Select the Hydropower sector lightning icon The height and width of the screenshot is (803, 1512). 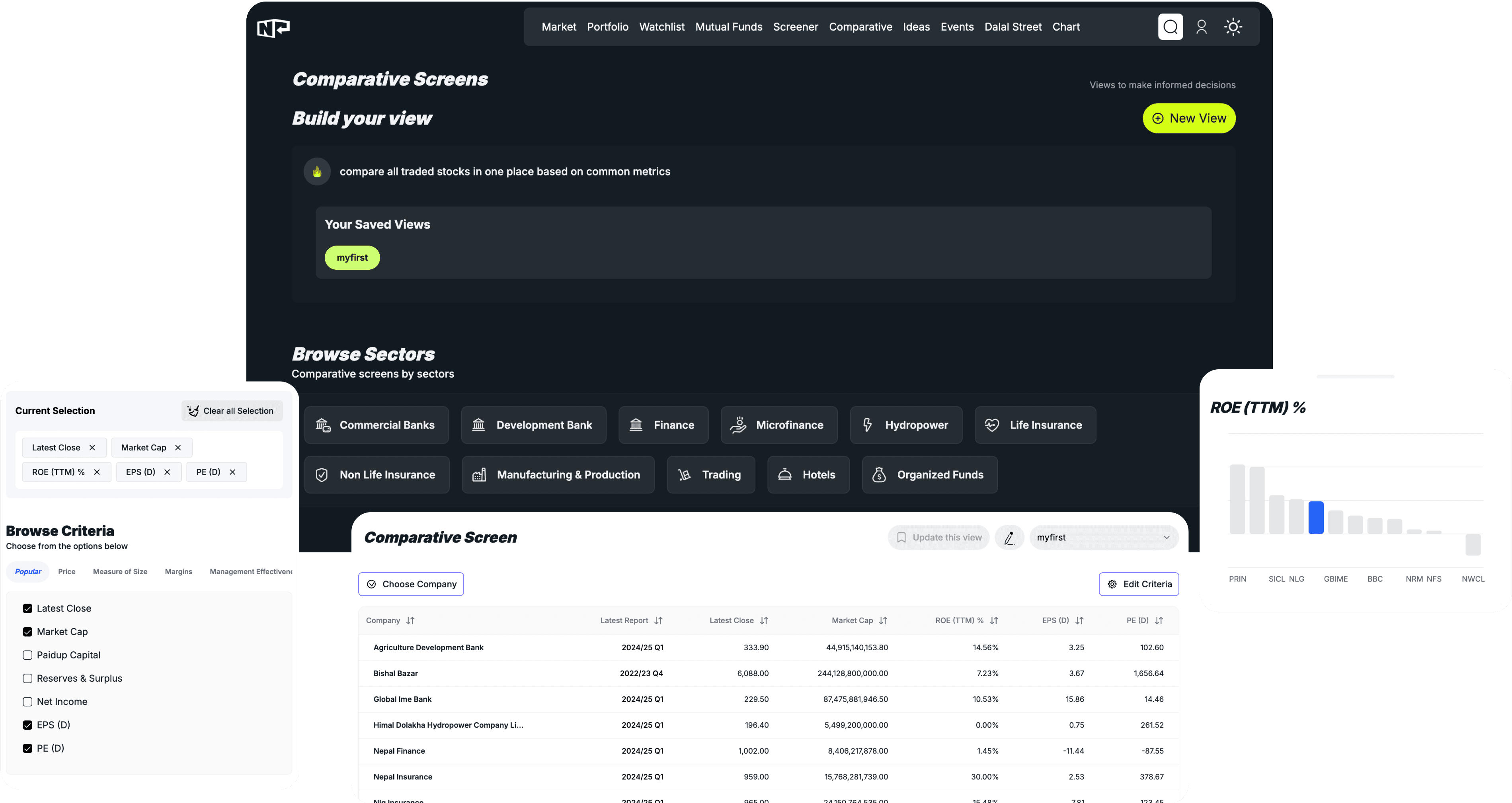[868, 425]
